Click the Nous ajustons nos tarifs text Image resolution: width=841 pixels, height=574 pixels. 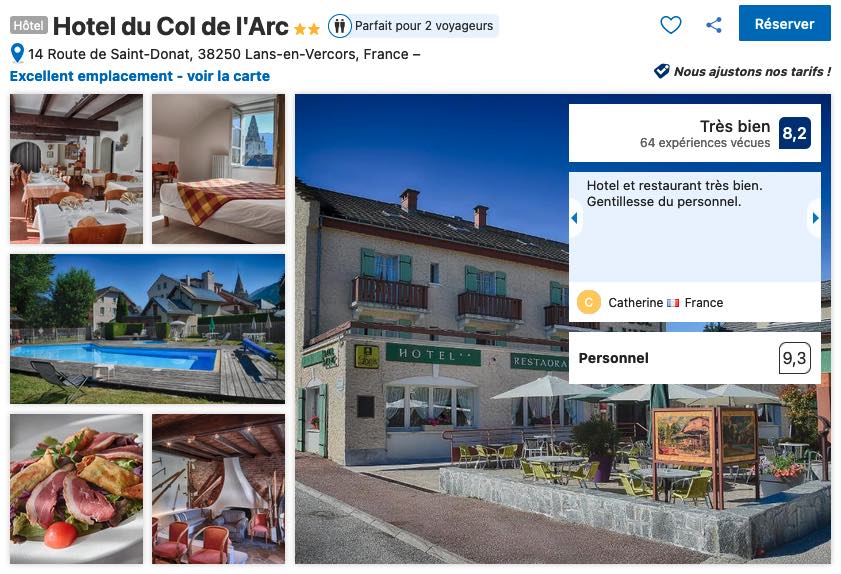752,71
